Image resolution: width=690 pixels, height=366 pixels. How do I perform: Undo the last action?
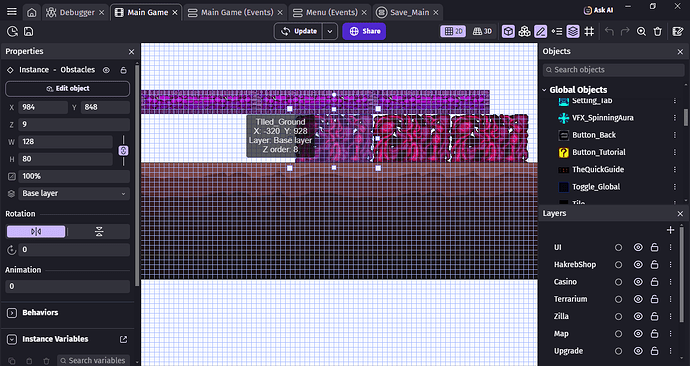point(609,31)
